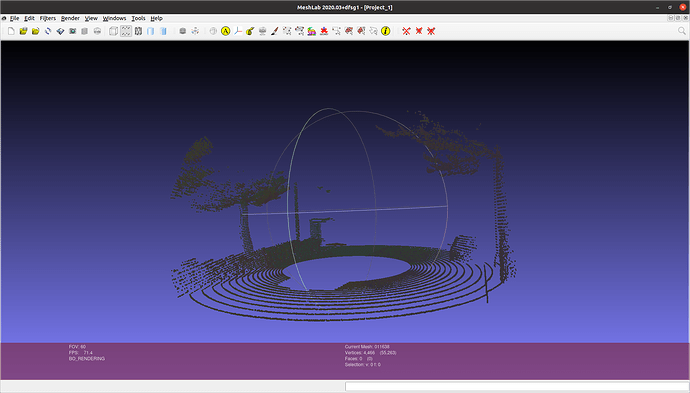Click the search magnifier icon
This screenshot has height=393, width=690.
[x=682, y=31]
